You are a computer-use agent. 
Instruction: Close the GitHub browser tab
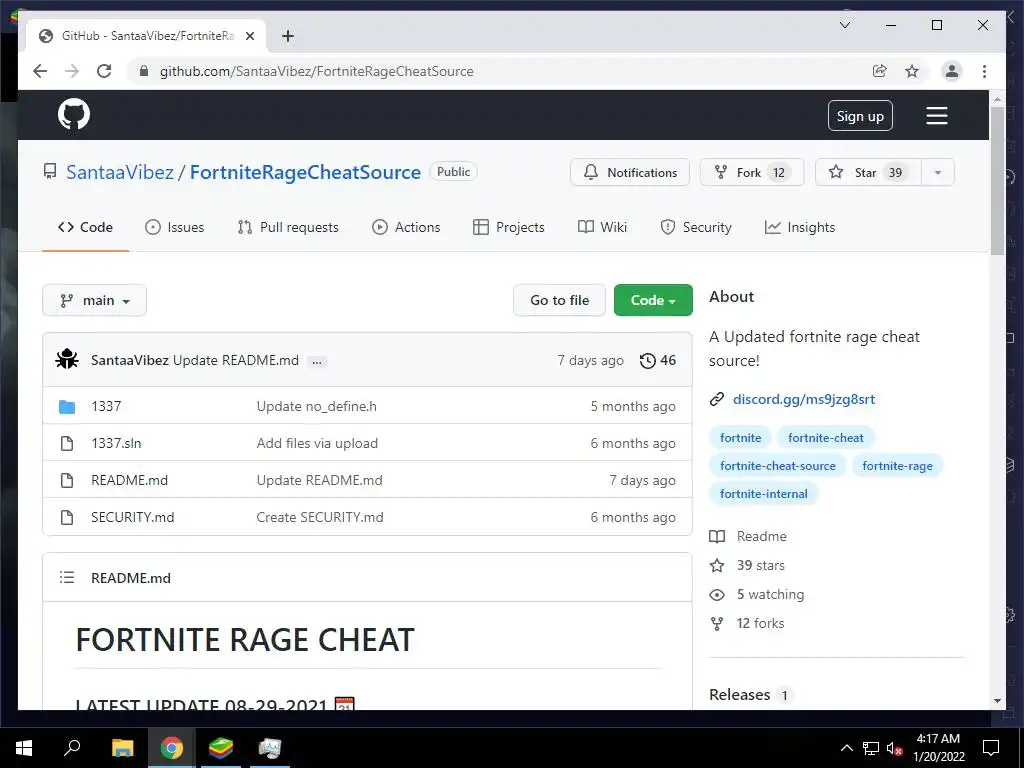(249, 36)
